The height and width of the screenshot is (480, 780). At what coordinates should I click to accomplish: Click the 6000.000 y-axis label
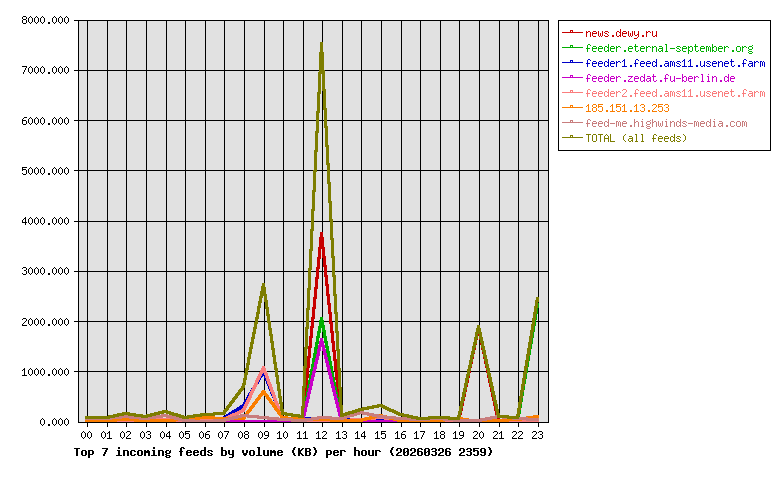pos(45,121)
